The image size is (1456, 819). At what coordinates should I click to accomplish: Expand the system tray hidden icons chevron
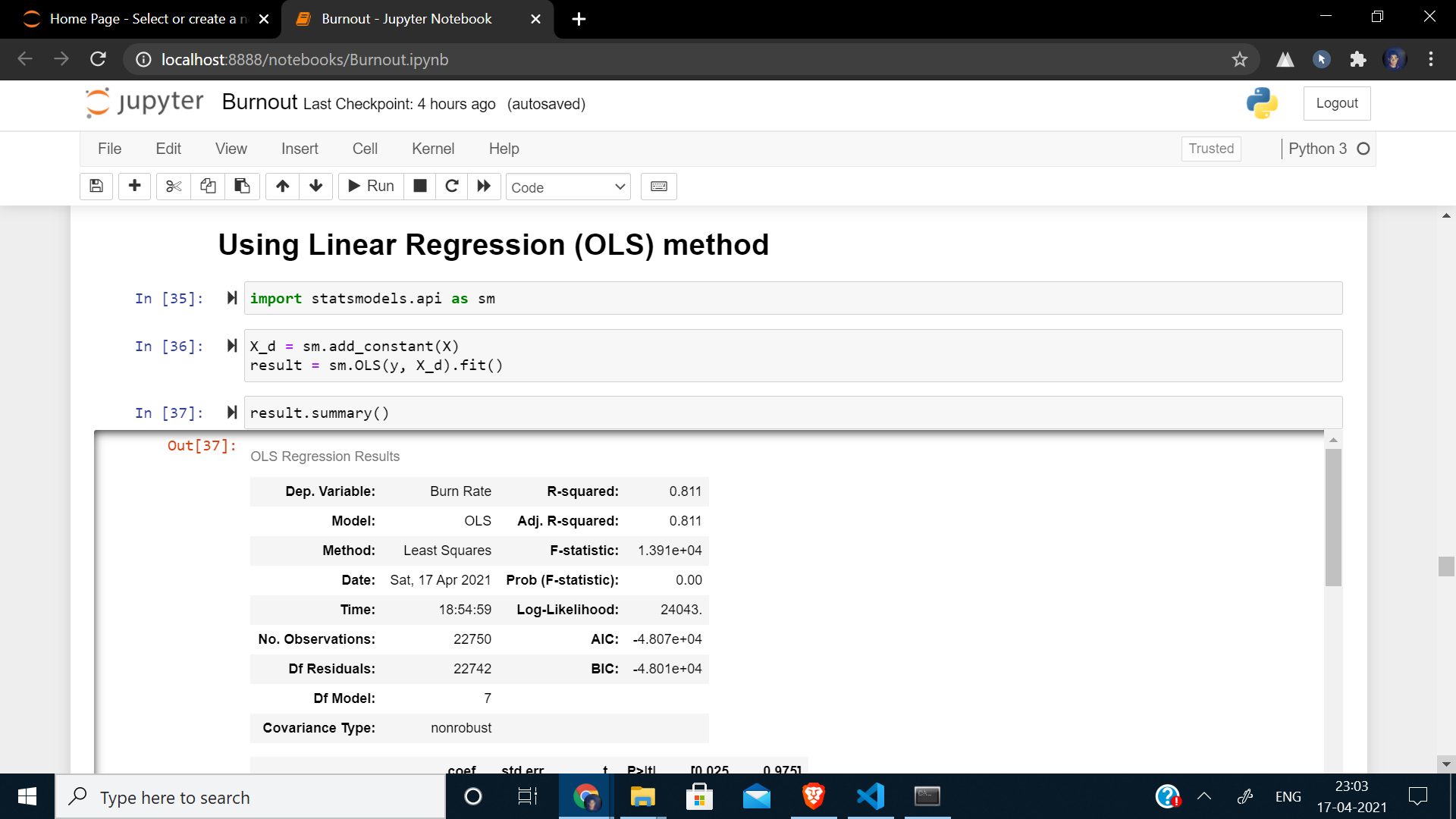click(1203, 796)
